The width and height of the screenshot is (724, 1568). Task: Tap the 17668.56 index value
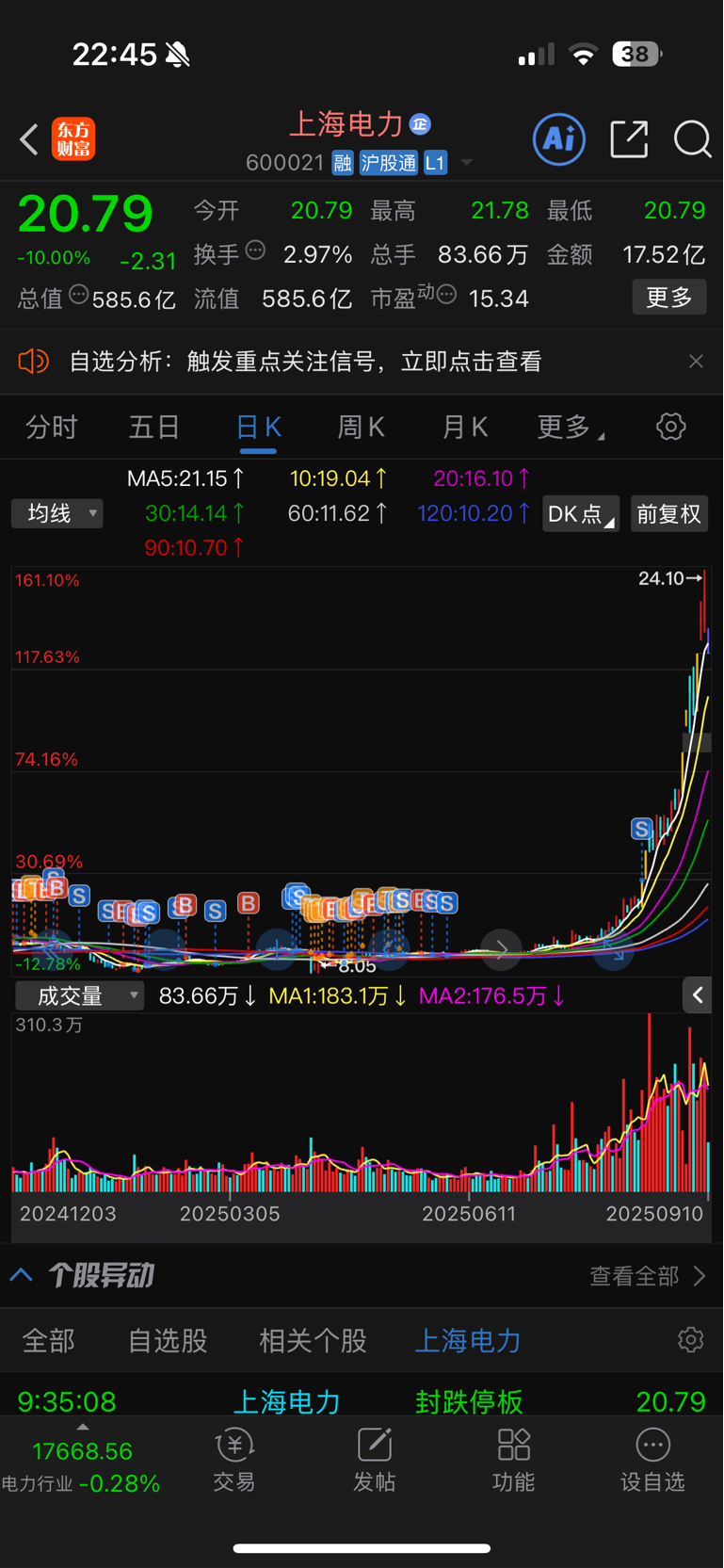pyautogui.click(x=82, y=1451)
